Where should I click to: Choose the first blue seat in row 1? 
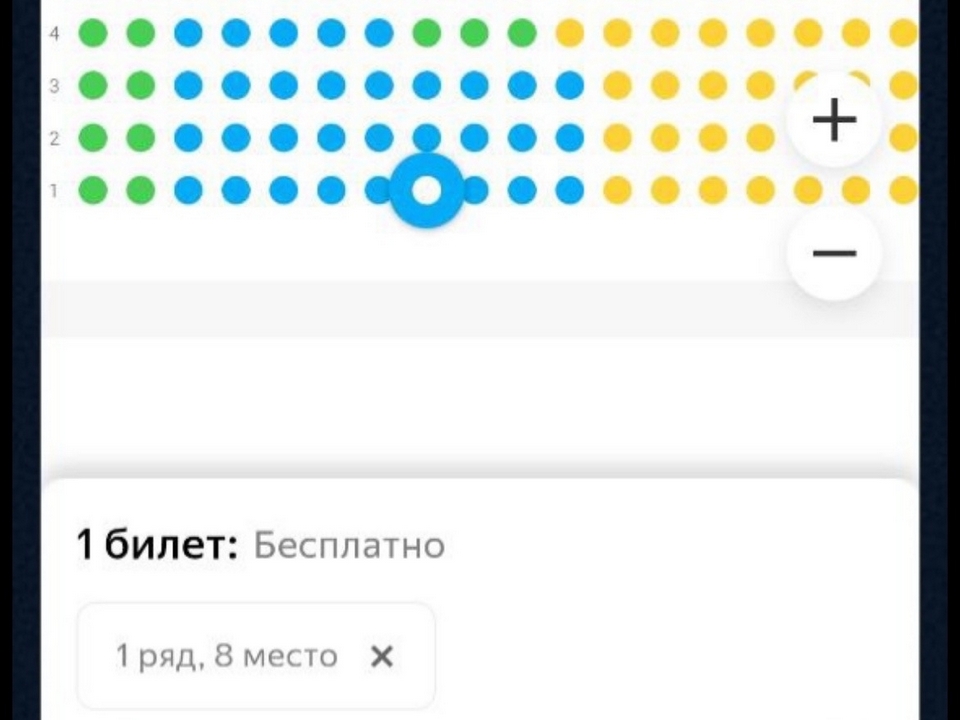tap(188, 189)
